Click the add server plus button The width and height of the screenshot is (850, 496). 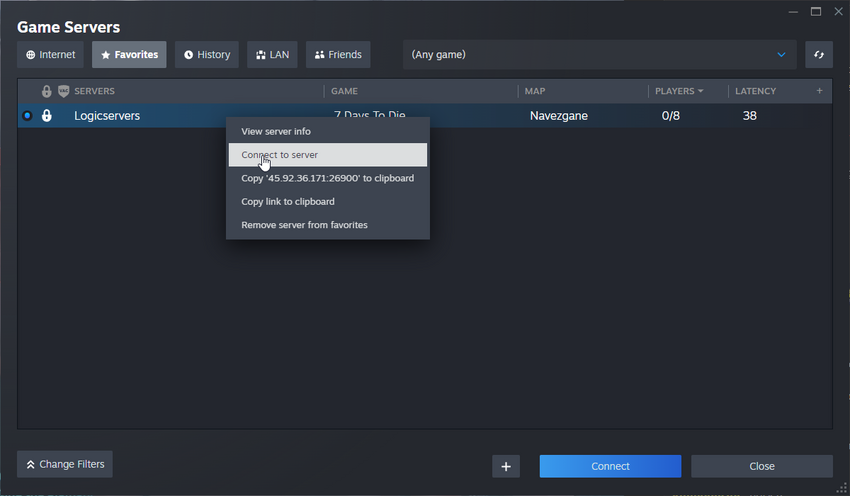(506, 466)
